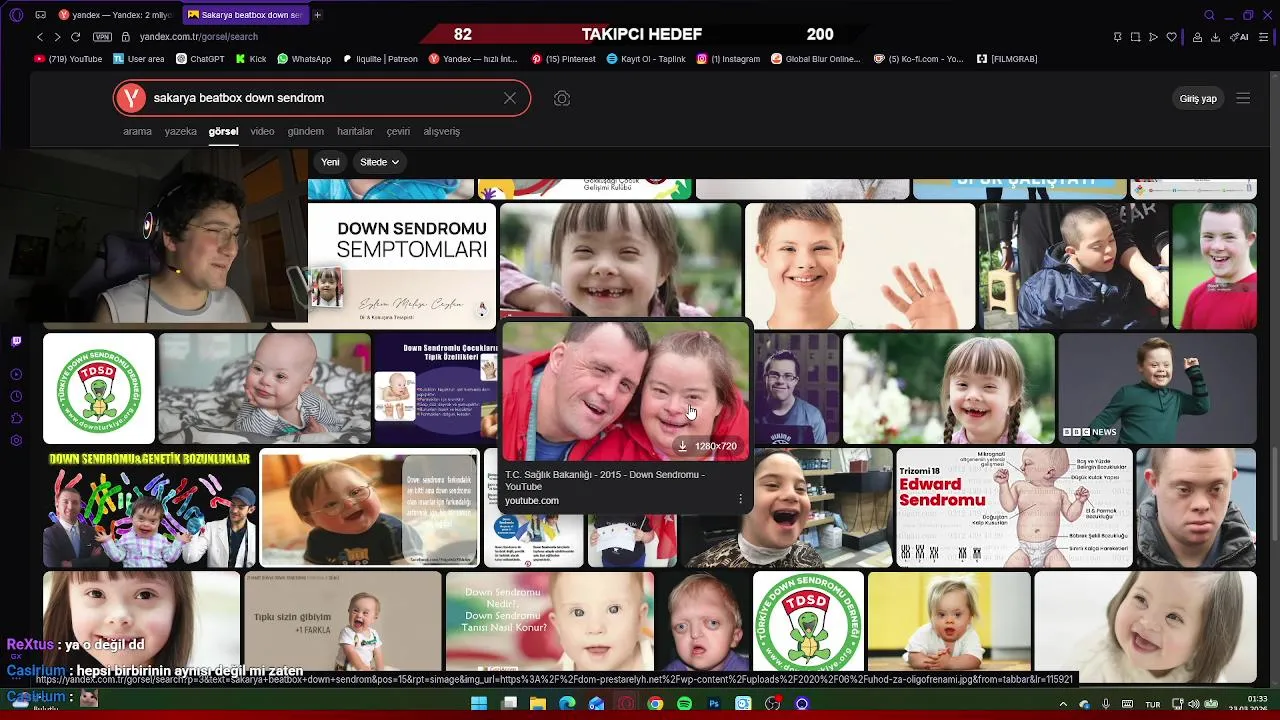Click the Twitch icon in the sidebar

[x=16, y=342]
